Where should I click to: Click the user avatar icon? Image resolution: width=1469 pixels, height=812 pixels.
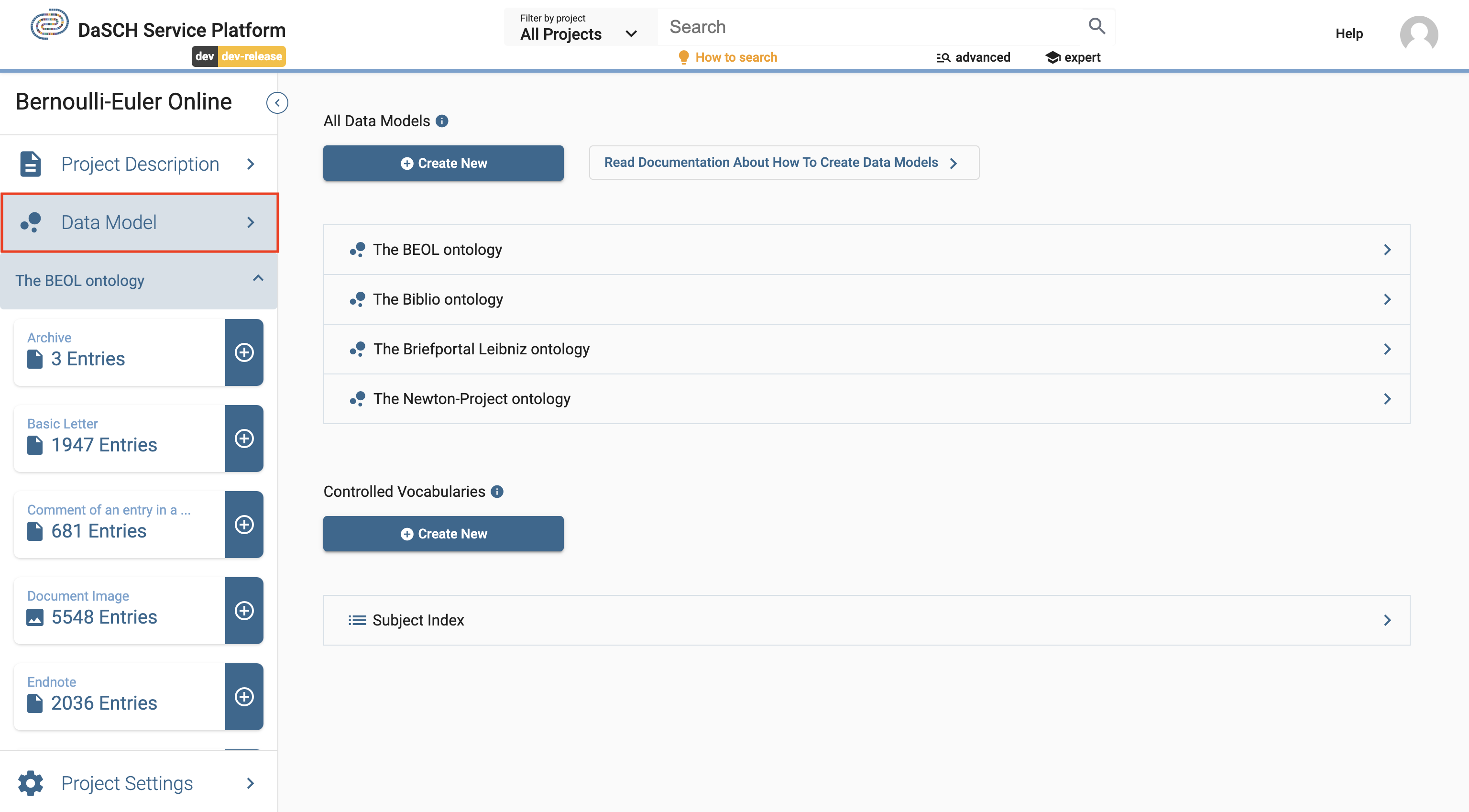[x=1418, y=34]
